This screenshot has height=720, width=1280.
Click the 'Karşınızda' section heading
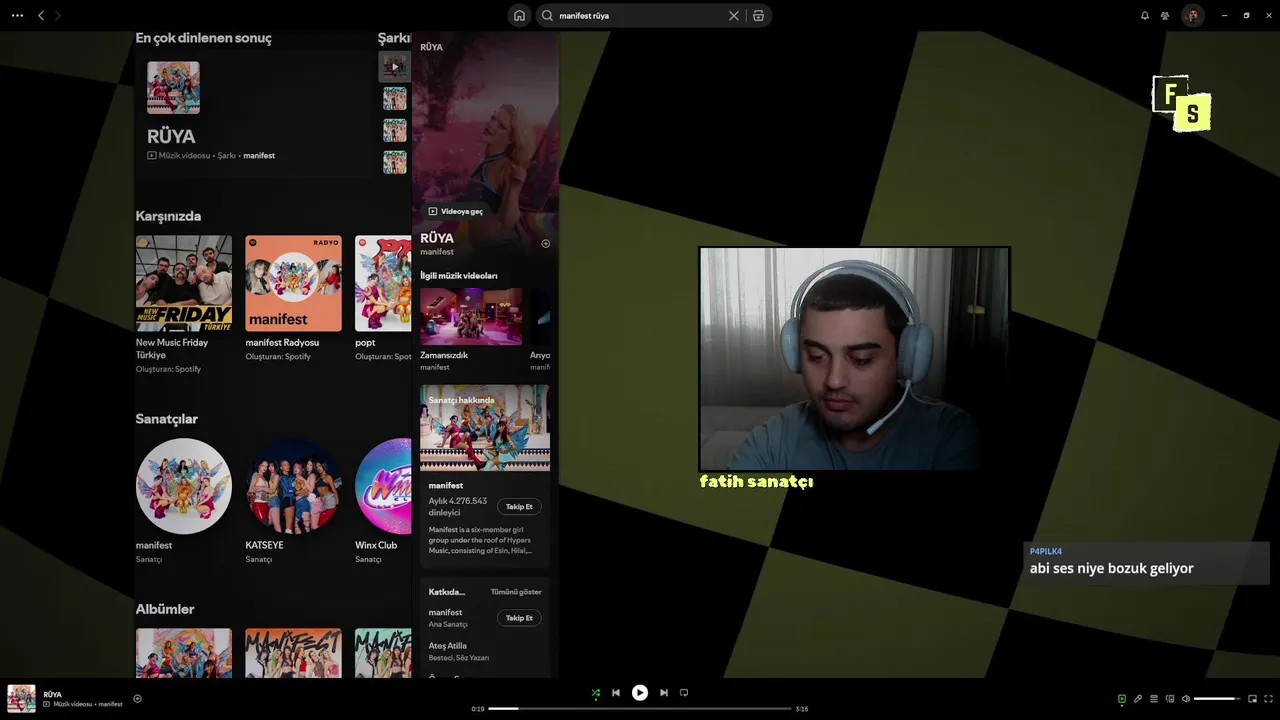[168, 216]
